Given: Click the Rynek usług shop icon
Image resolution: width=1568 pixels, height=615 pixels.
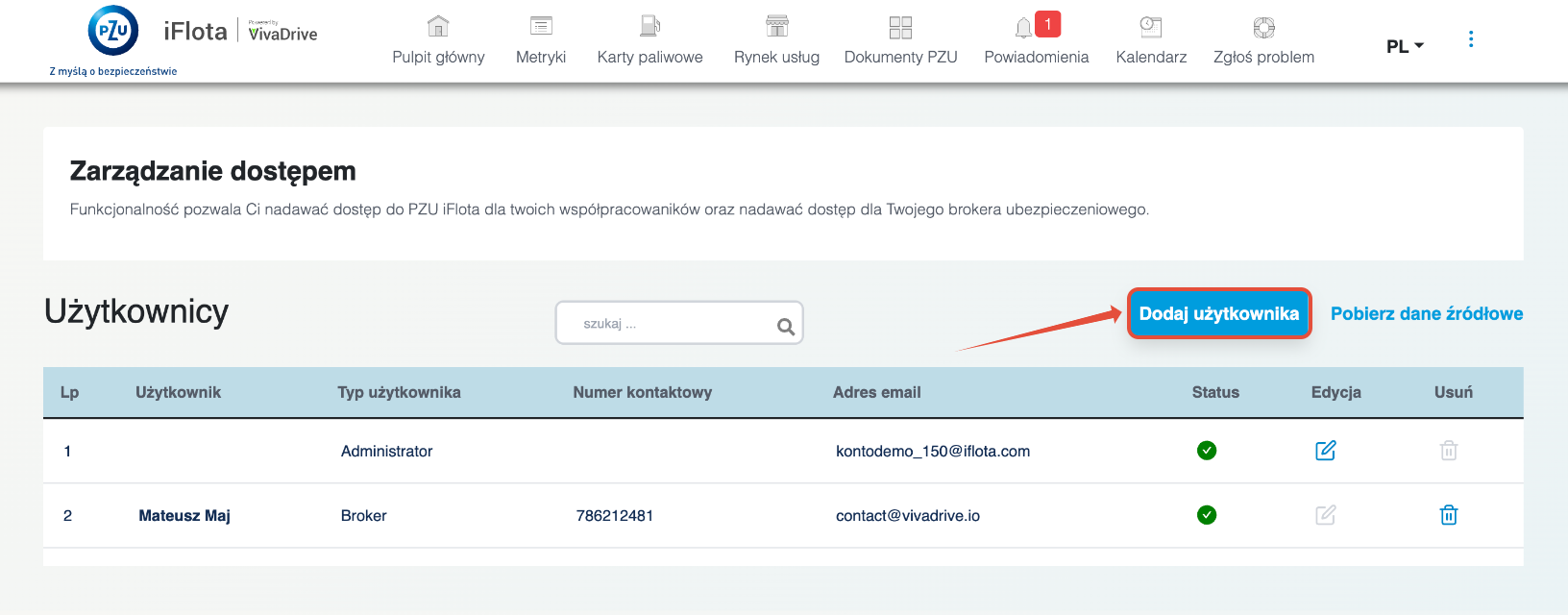Looking at the screenshot, I should [x=777, y=26].
